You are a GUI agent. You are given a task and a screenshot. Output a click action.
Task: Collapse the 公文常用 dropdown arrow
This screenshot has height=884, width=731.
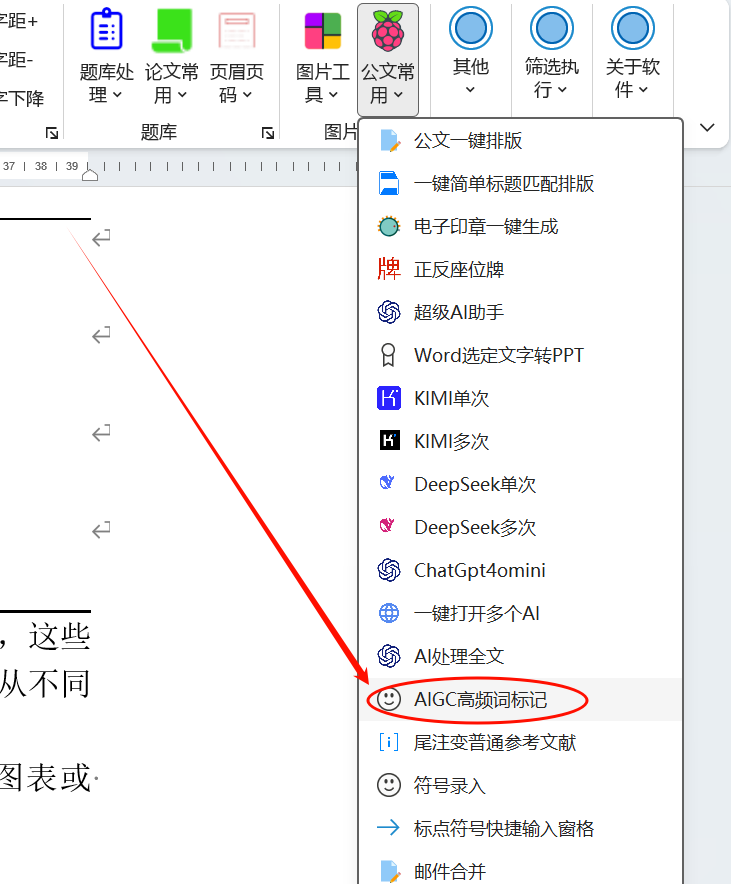(398, 95)
